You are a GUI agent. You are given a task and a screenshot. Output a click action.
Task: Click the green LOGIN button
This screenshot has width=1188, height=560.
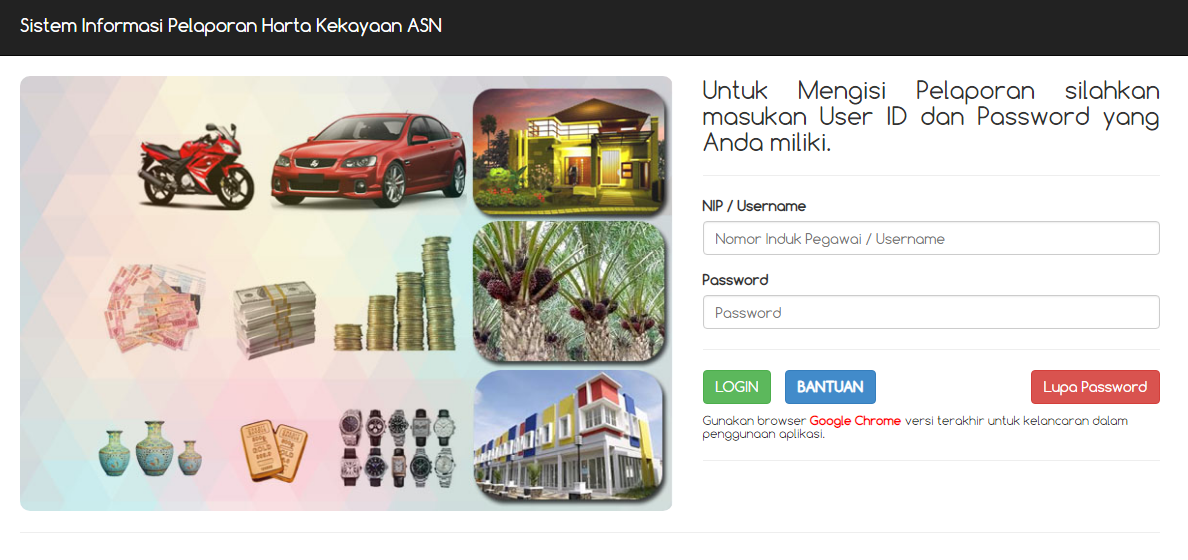click(736, 386)
